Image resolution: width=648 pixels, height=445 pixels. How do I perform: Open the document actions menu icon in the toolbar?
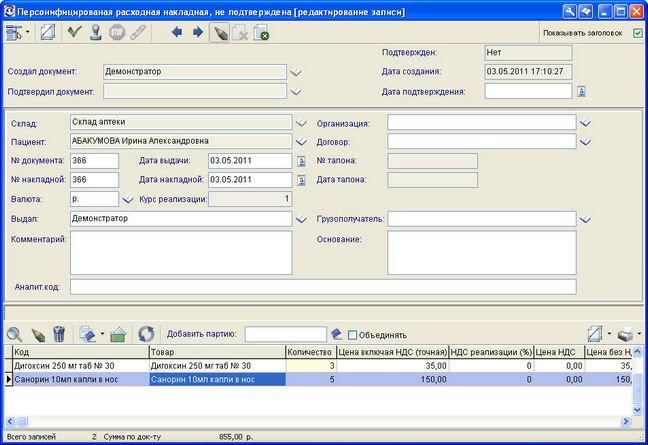14,33
